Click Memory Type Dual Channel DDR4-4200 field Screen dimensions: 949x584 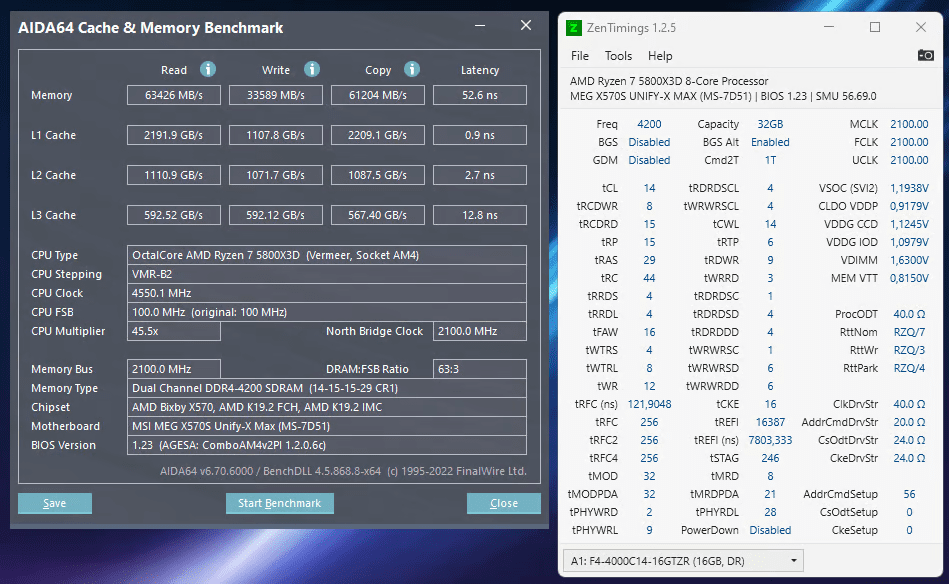tap(327, 388)
